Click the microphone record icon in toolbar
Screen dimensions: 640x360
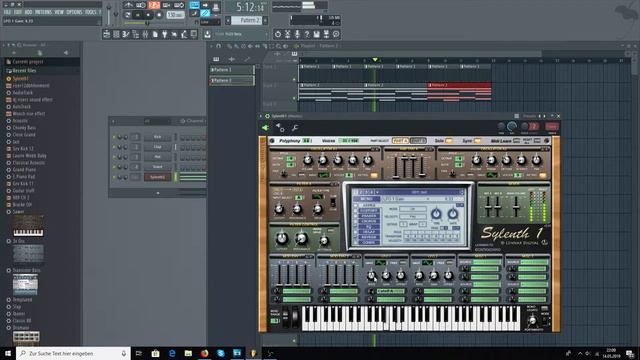[297, 34]
